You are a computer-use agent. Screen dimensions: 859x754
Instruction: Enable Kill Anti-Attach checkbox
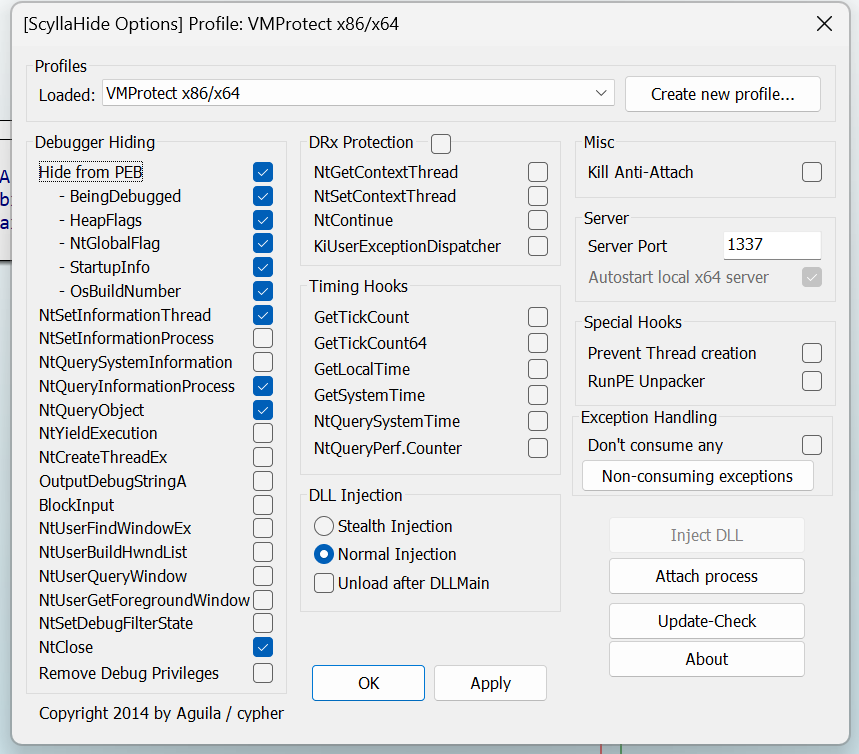pos(812,172)
